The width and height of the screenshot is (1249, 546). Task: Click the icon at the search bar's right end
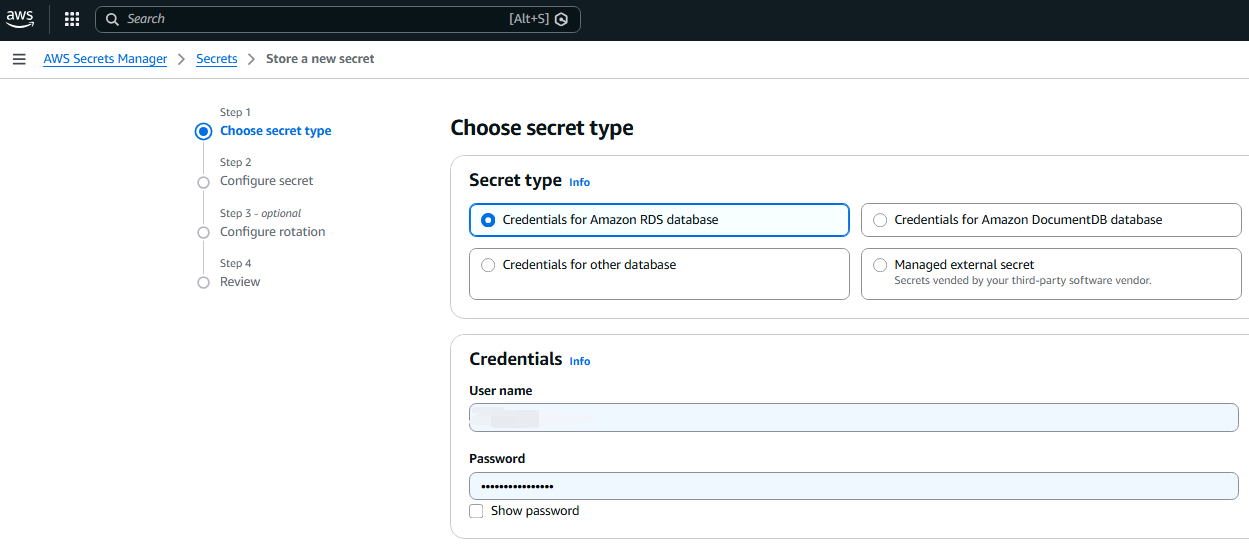point(562,19)
